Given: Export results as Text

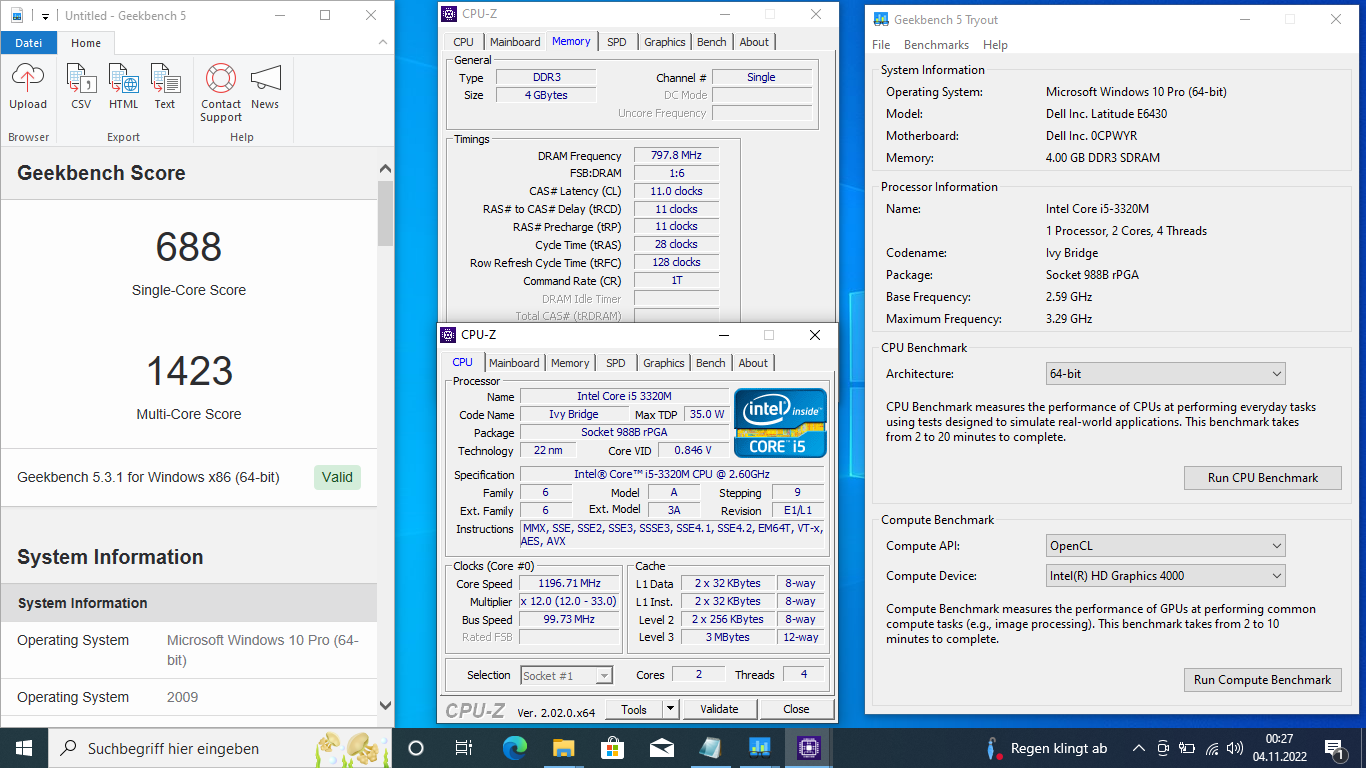Looking at the screenshot, I should 165,86.
